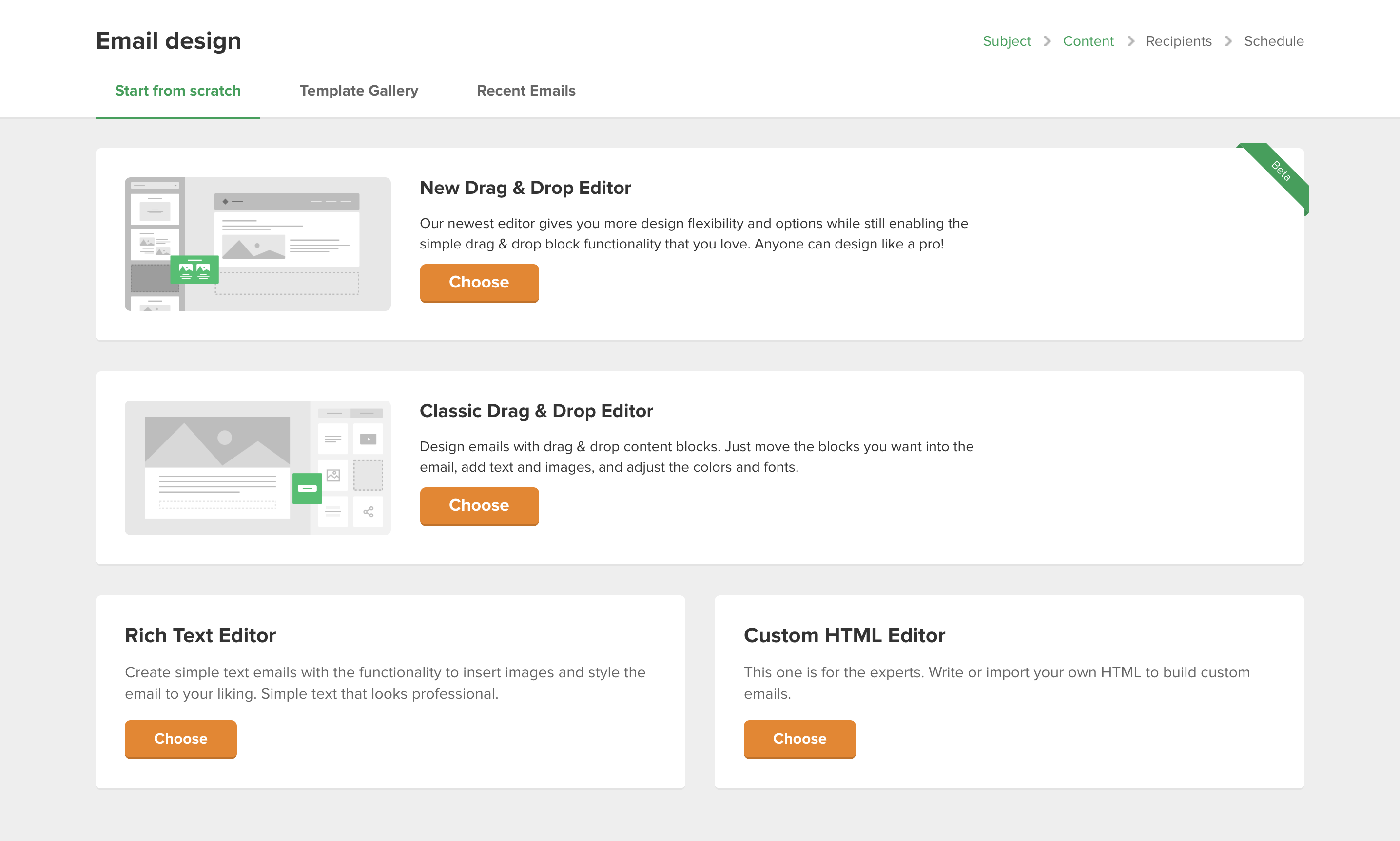
Task: Open the Start from scratch tab
Action: pos(177,91)
